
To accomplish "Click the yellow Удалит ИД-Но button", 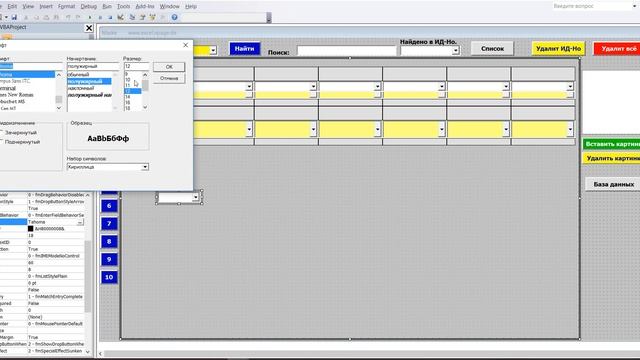I will pos(558,49).
